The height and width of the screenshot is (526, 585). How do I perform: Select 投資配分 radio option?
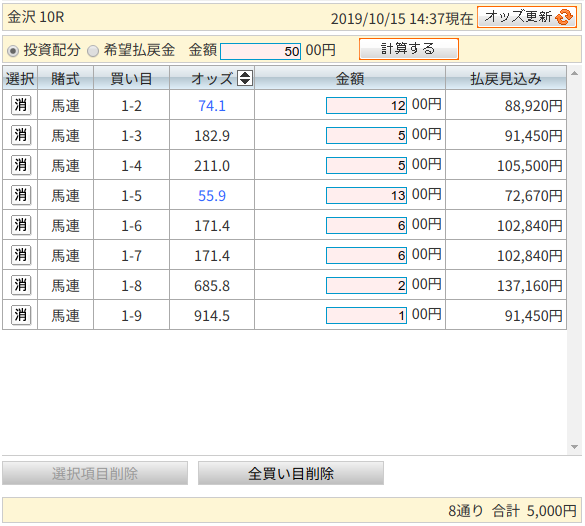13,50
